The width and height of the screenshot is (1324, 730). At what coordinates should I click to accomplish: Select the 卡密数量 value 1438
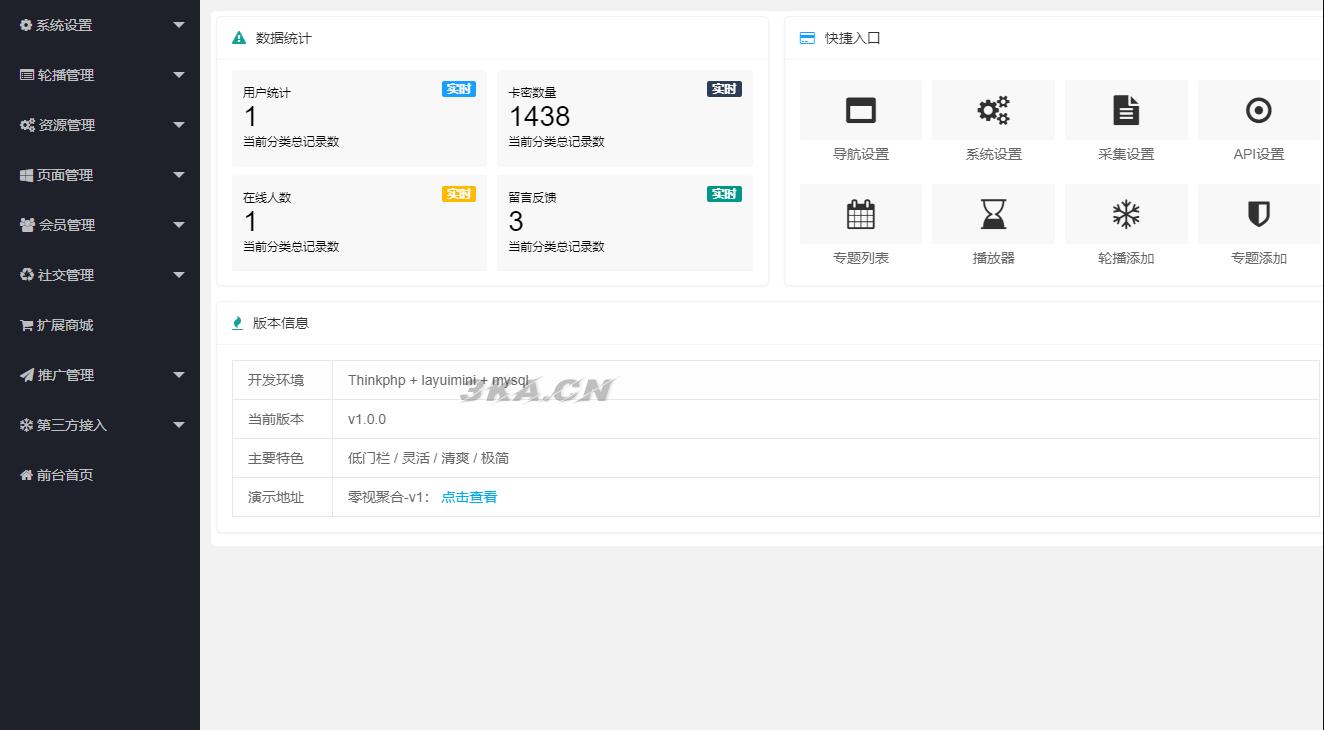(x=539, y=117)
